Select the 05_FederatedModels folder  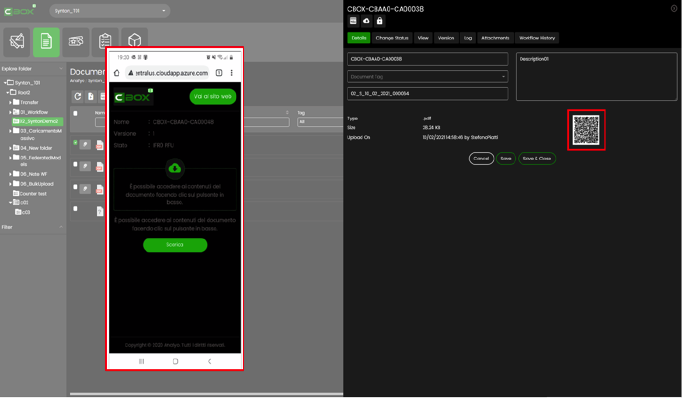37,161
